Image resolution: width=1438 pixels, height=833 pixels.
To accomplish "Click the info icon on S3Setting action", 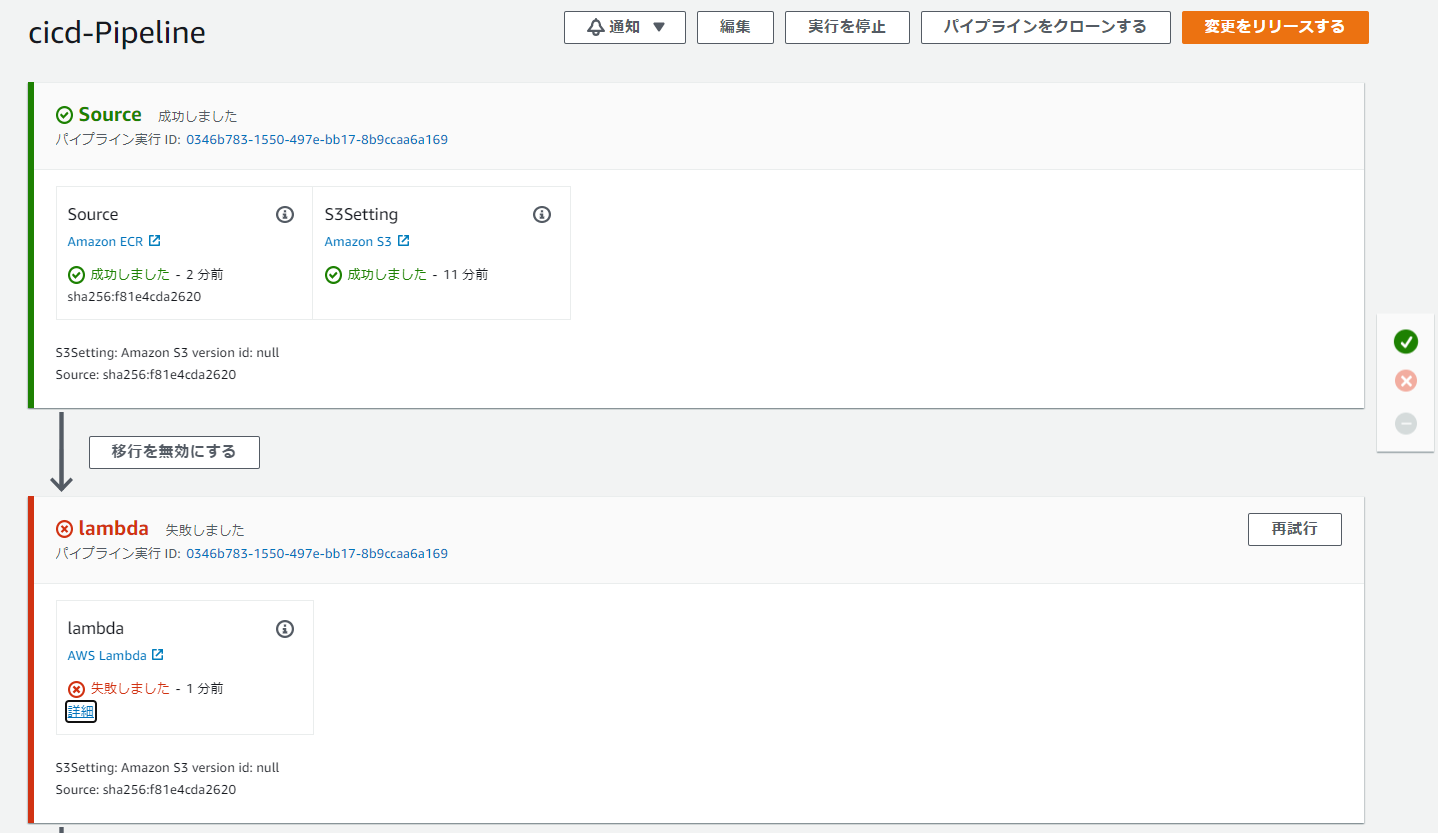I will pyautogui.click(x=542, y=214).
